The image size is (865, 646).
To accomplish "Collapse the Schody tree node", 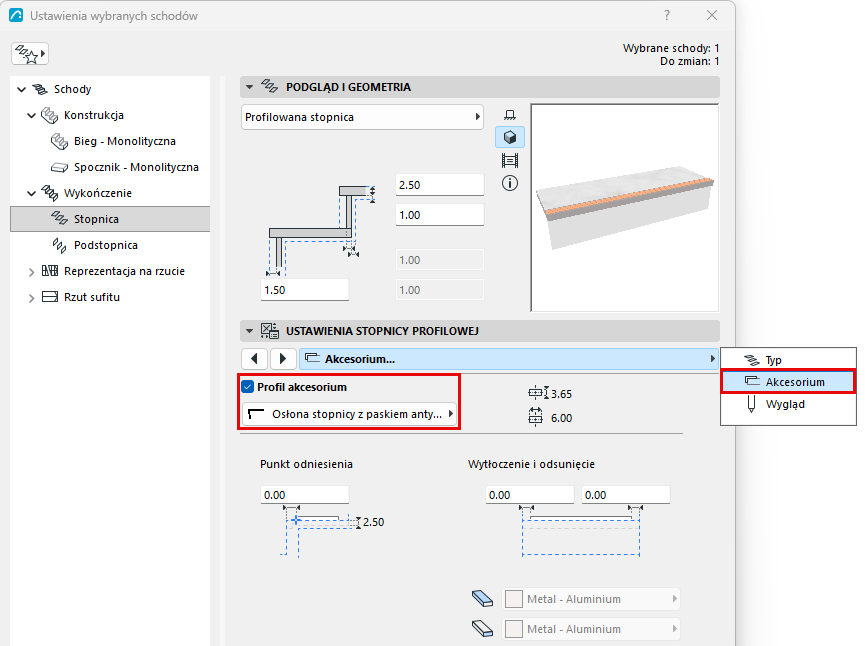I will click(x=22, y=89).
